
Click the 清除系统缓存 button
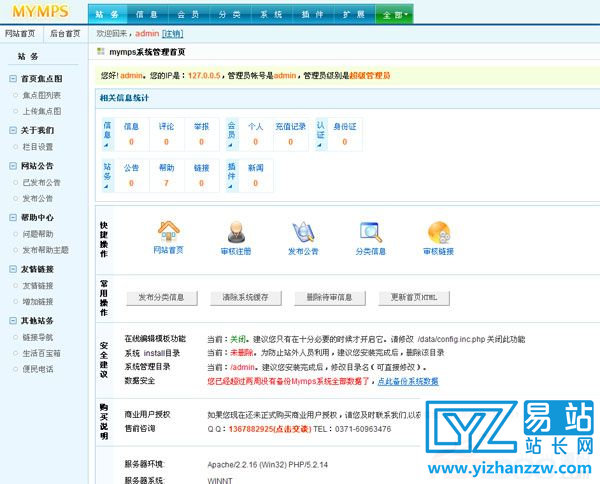click(246, 298)
